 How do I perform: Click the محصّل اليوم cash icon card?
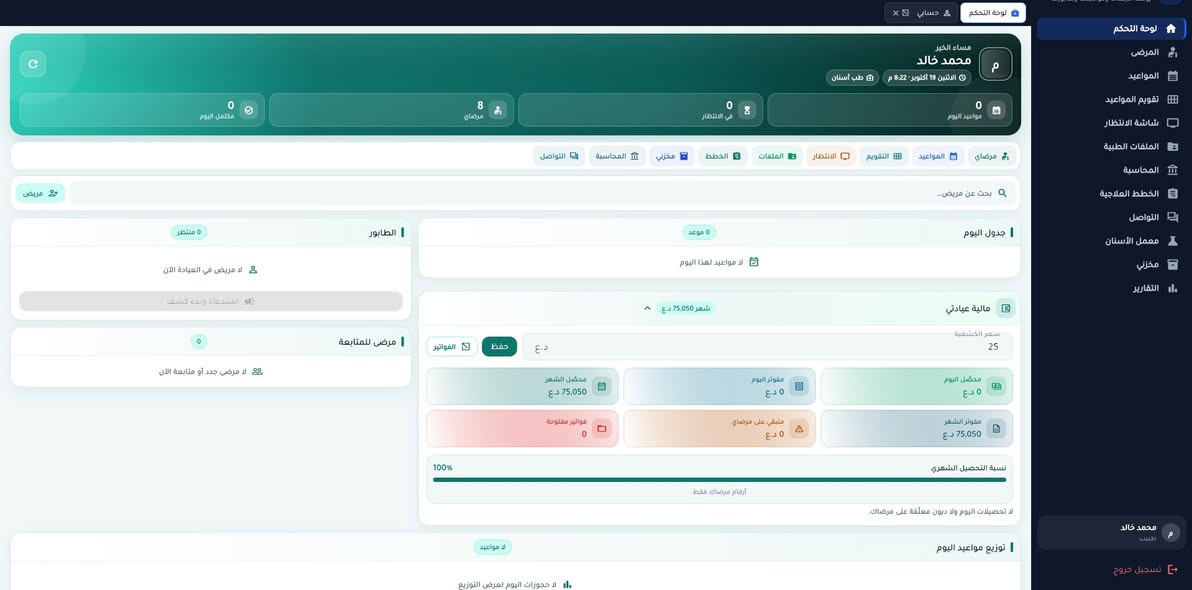(917, 386)
